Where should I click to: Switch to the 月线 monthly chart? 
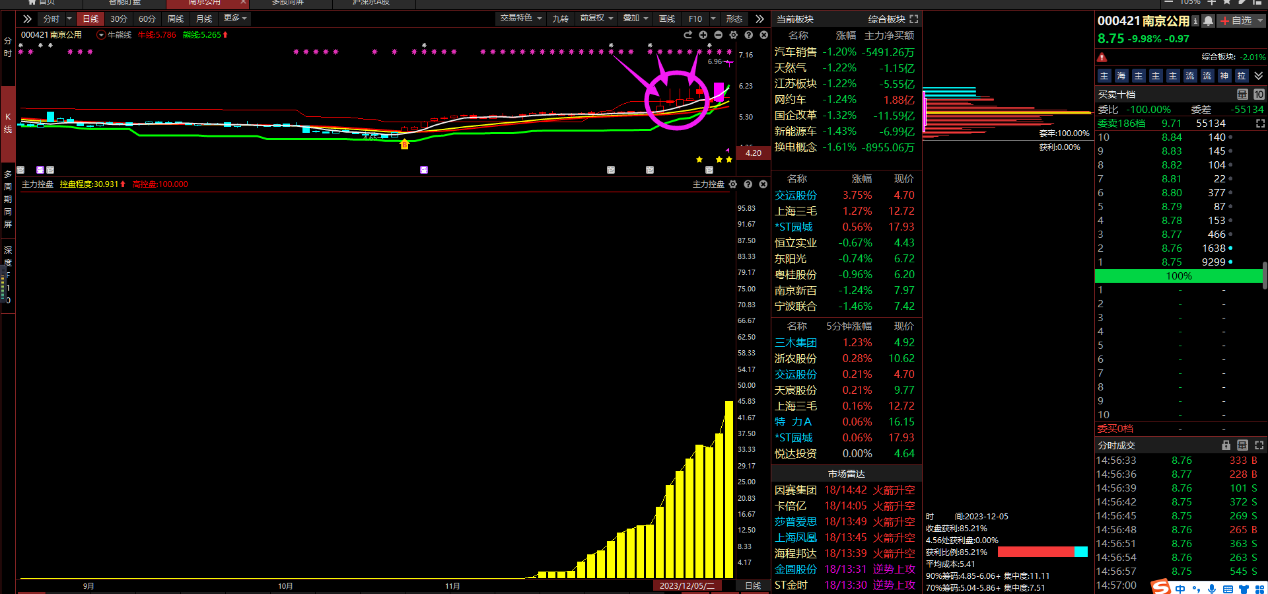204,19
